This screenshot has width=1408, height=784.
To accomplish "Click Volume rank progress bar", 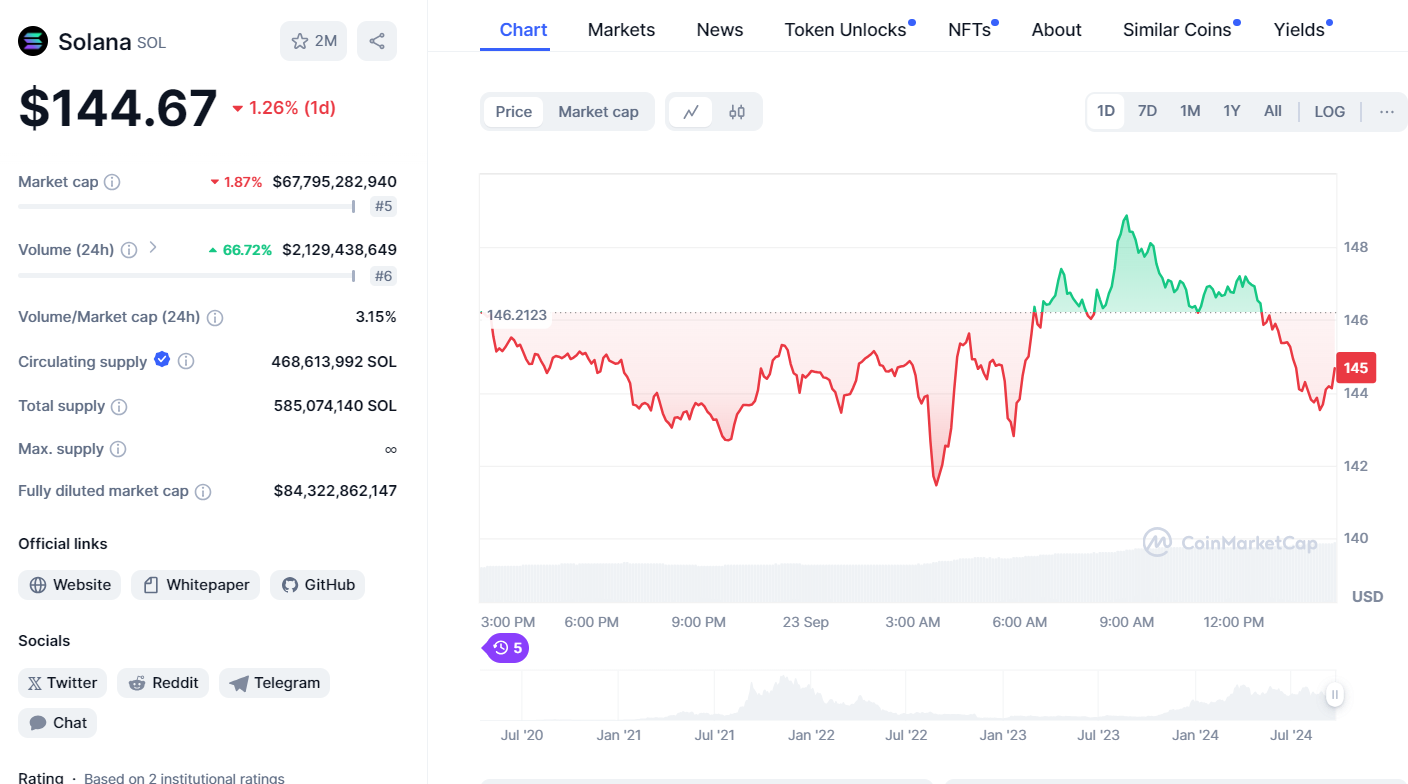I will point(187,276).
